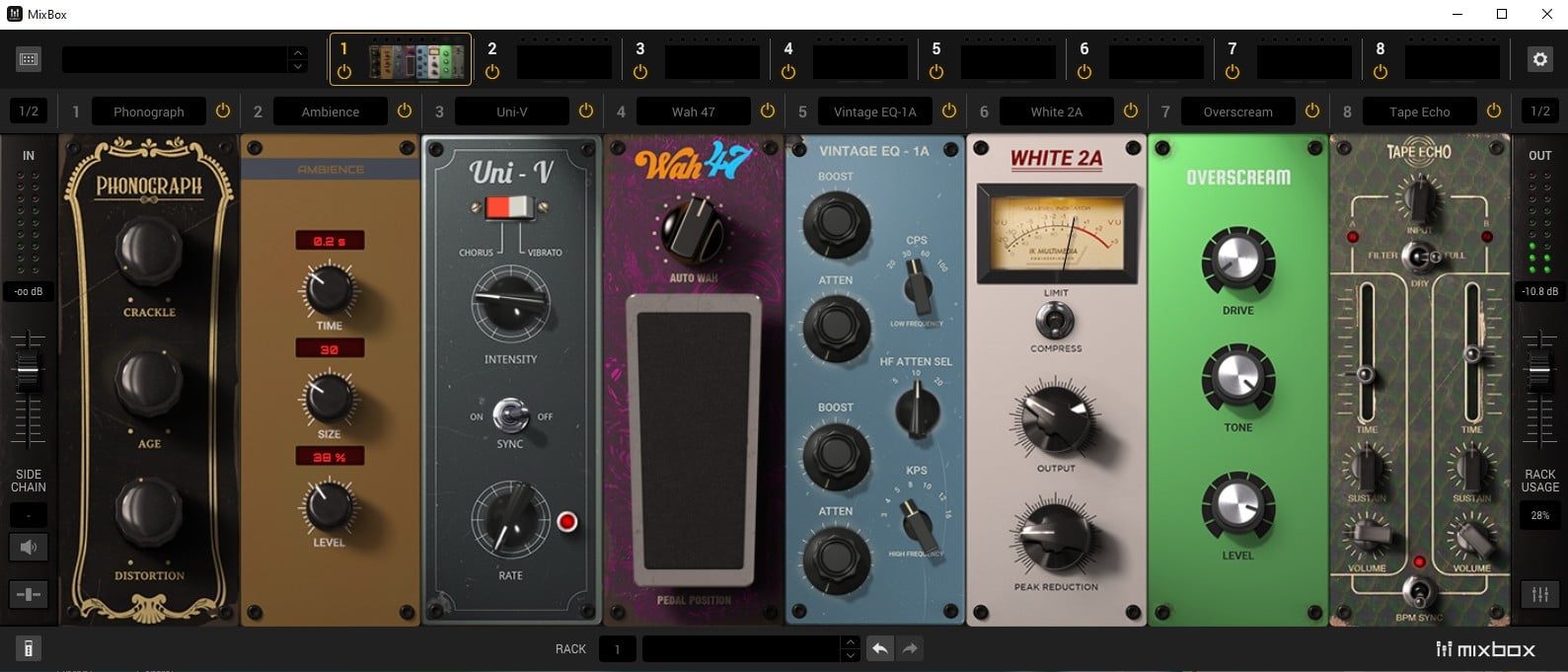
Task: Toggle power for rack 3
Action: [x=640, y=72]
